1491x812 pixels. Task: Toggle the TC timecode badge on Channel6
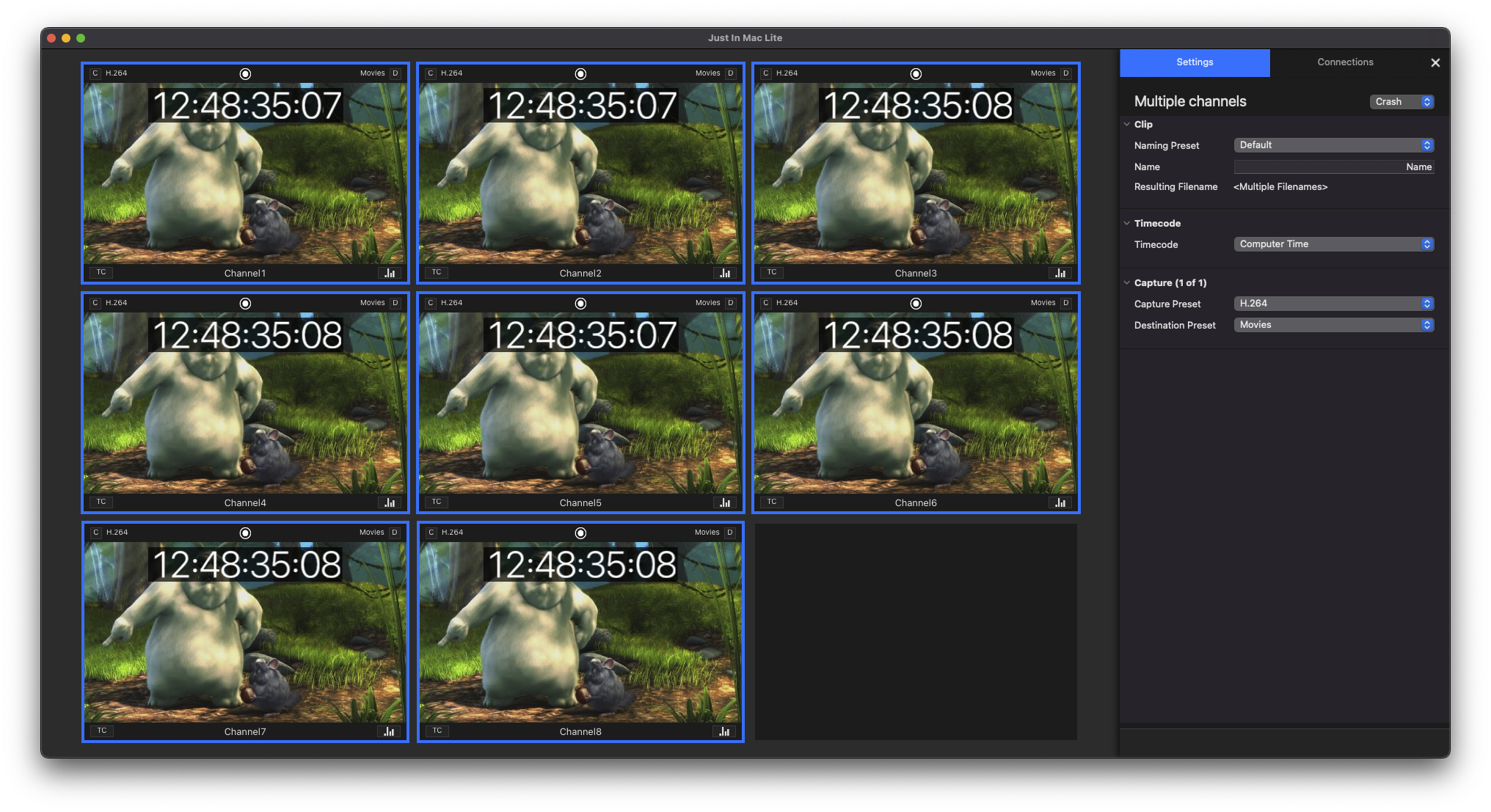click(x=772, y=502)
